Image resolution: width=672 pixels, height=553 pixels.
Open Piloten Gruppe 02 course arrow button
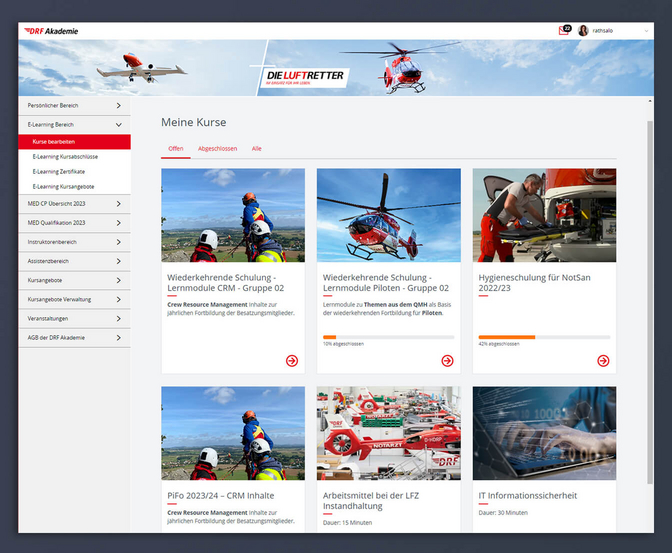pyautogui.click(x=448, y=360)
